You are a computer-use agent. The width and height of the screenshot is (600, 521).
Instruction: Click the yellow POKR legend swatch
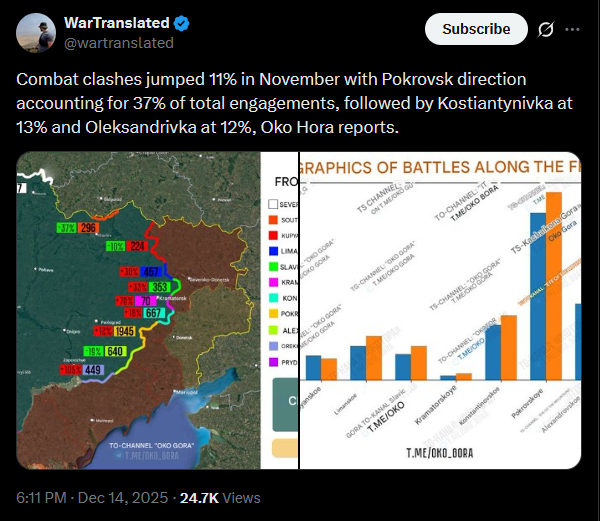273,314
